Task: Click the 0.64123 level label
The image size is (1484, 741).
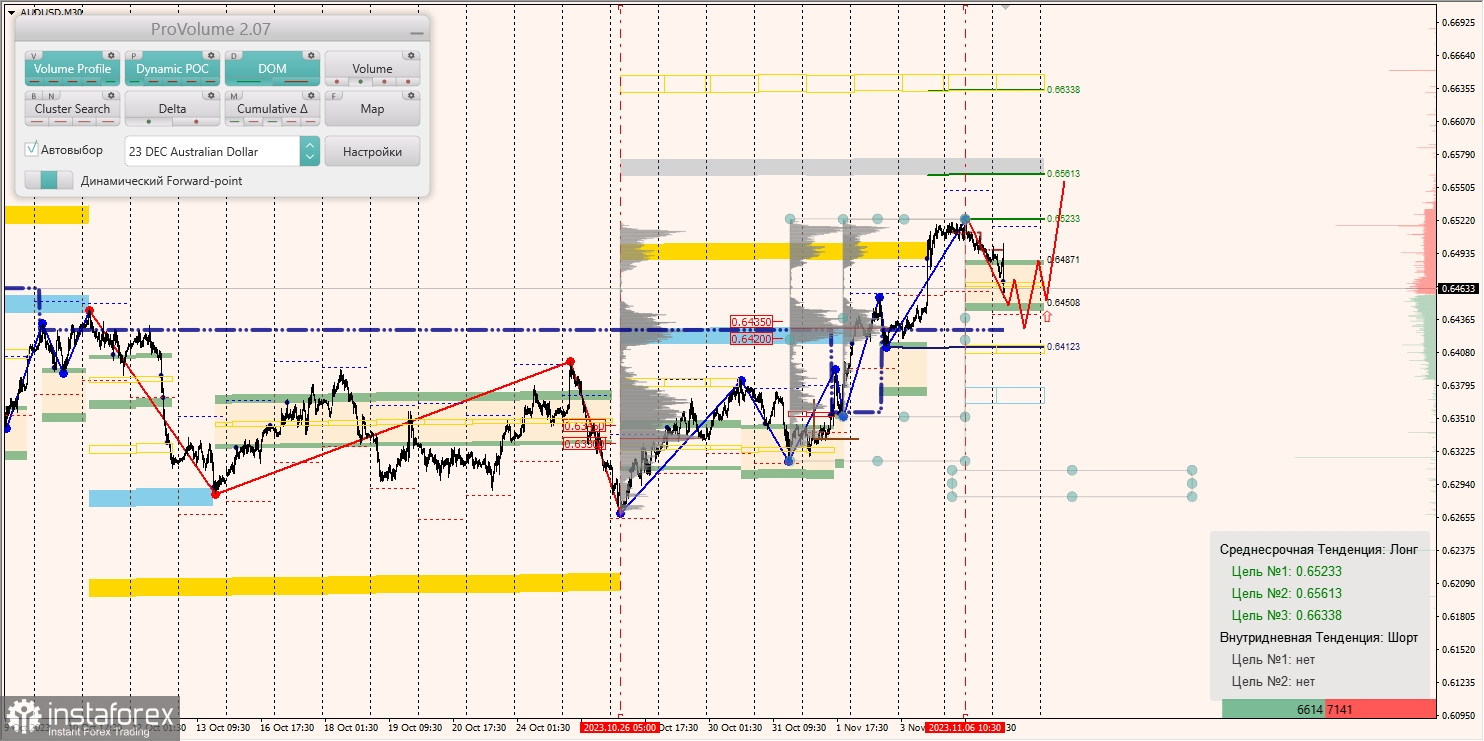Action: click(1063, 346)
